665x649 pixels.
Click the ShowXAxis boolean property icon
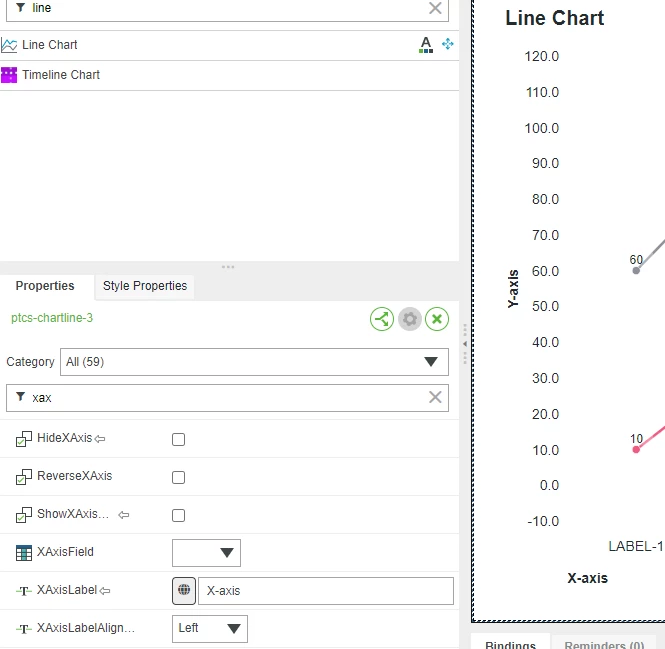[24, 515]
